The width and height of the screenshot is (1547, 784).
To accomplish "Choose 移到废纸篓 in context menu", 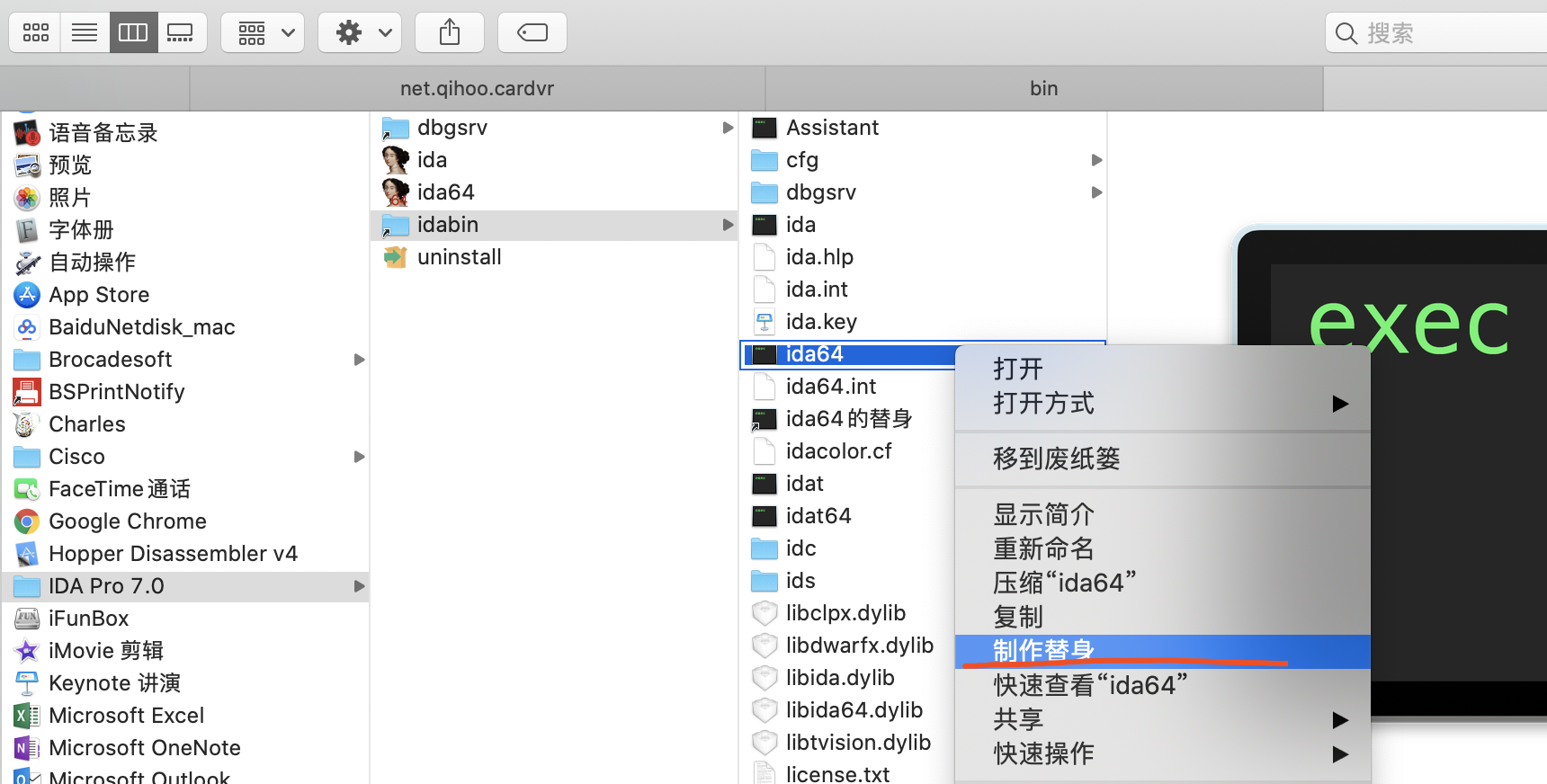I will pyautogui.click(x=1162, y=459).
